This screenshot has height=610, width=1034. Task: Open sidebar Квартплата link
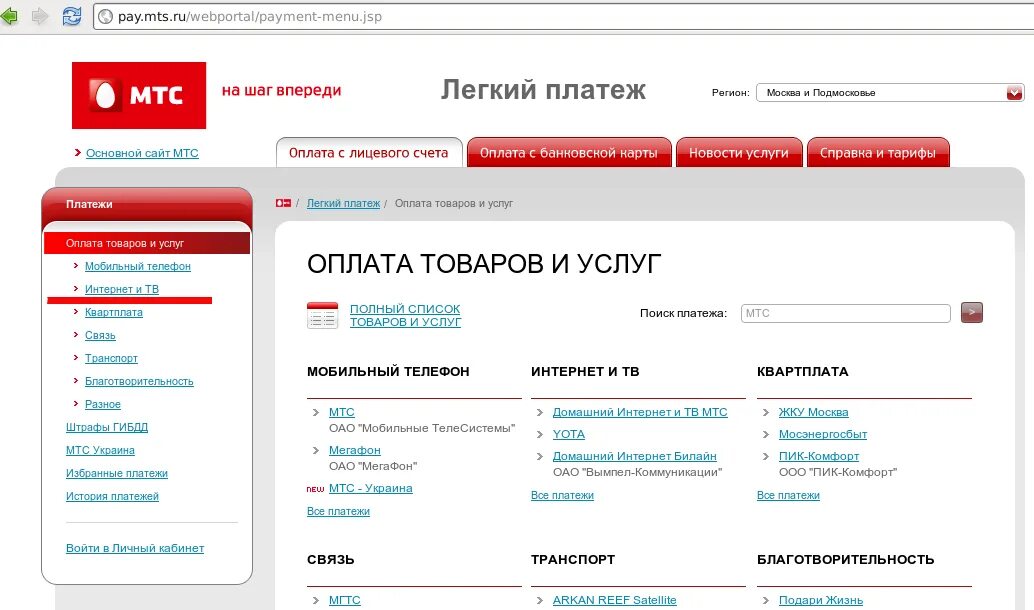pyautogui.click(x=113, y=312)
